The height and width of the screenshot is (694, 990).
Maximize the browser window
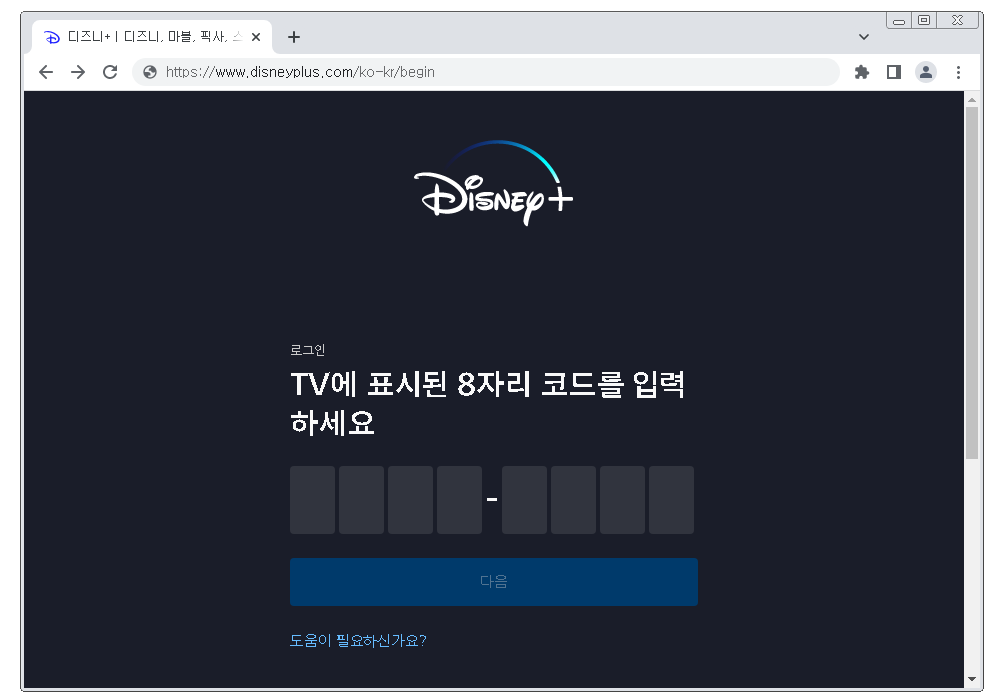tap(924, 20)
